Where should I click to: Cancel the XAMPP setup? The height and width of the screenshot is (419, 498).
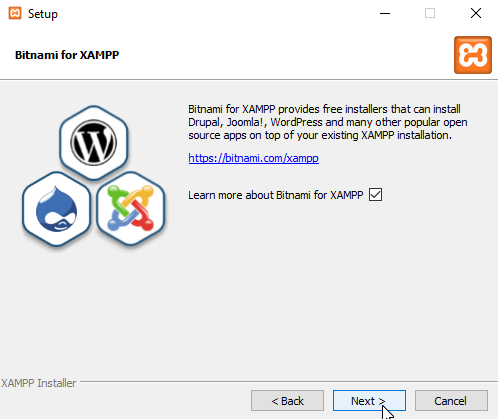451,401
